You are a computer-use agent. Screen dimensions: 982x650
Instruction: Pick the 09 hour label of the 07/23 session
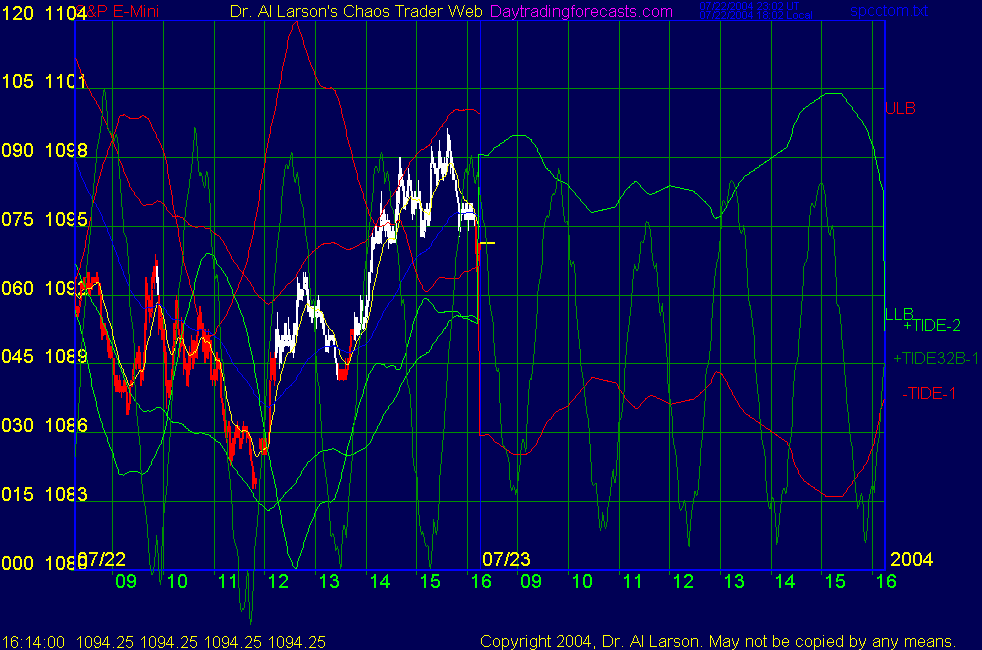pos(531,581)
